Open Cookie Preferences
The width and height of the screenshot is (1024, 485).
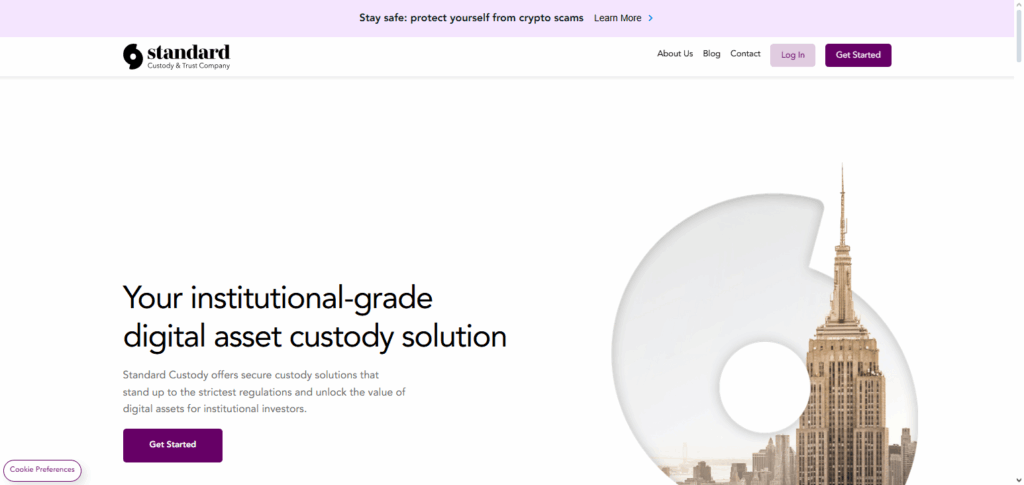pyautogui.click(x=42, y=470)
